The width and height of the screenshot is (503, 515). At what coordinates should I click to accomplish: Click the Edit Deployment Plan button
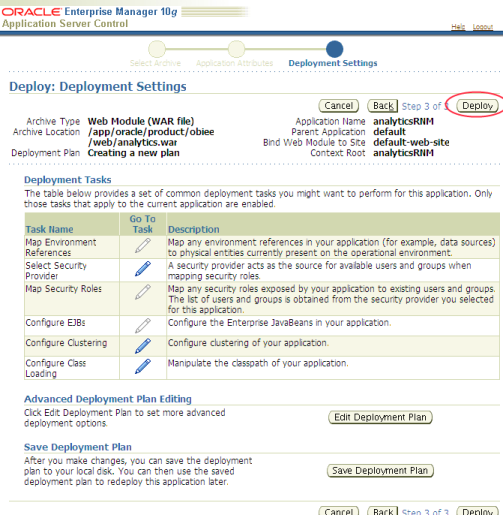pyautogui.click(x=380, y=417)
